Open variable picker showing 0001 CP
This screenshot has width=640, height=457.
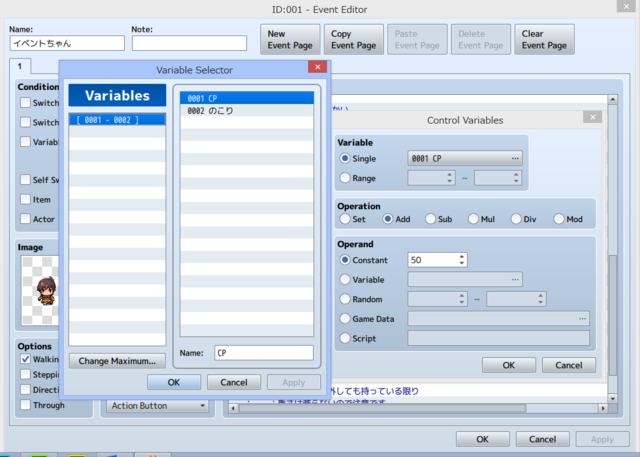[x=465, y=158]
